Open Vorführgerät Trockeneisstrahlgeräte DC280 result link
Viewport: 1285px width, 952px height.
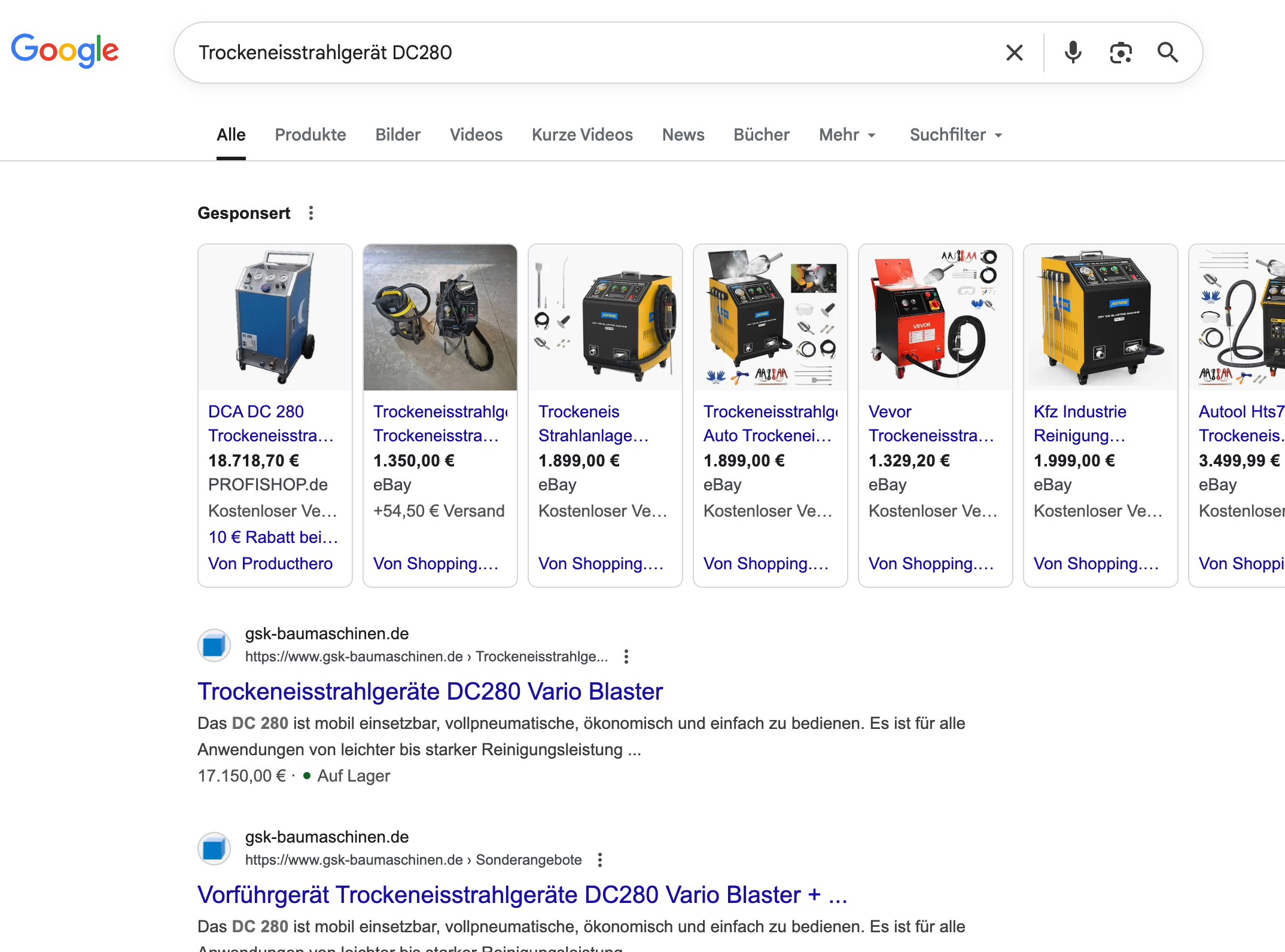(x=522, y=895)
